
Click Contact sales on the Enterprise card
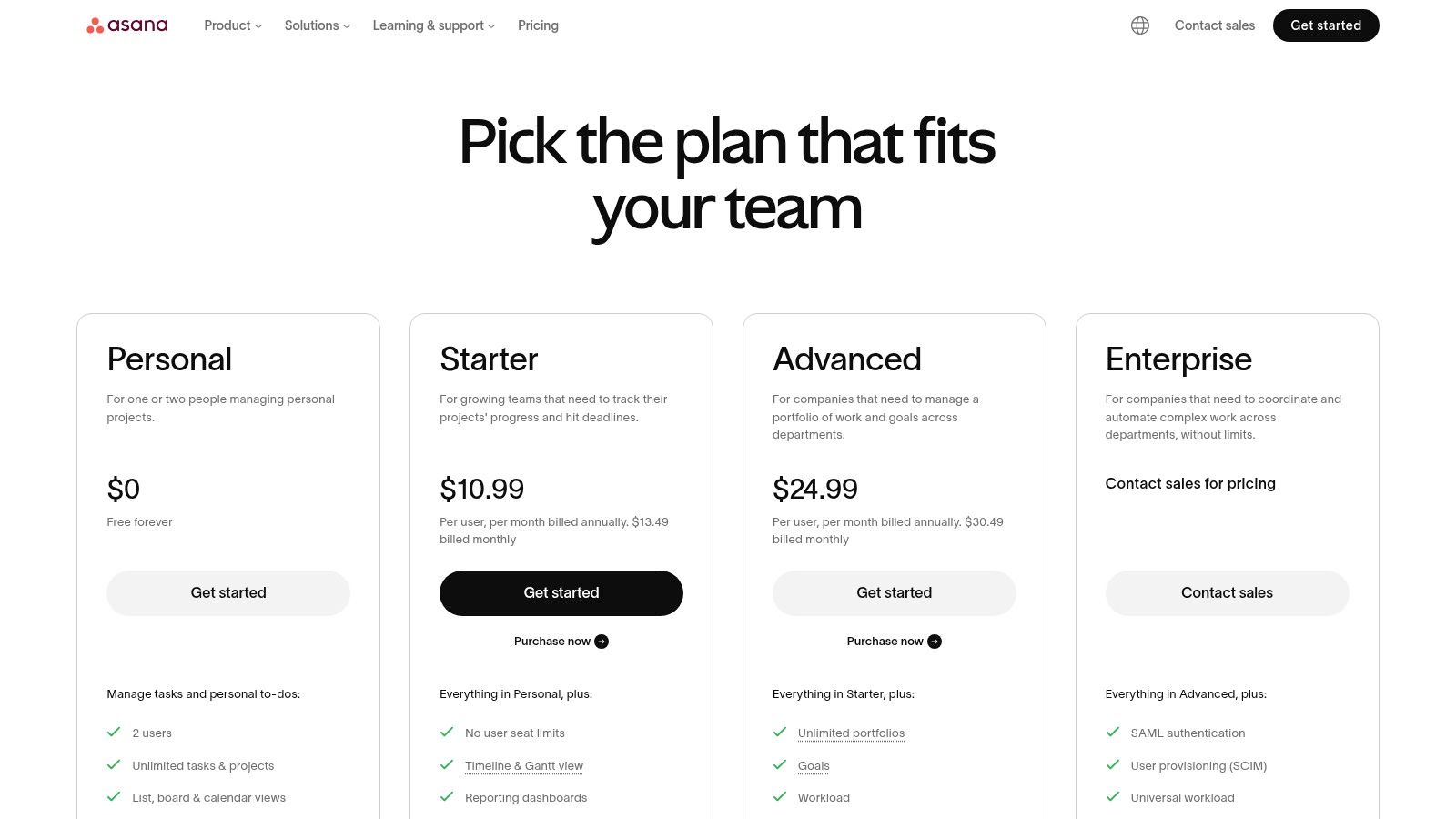1227,592
